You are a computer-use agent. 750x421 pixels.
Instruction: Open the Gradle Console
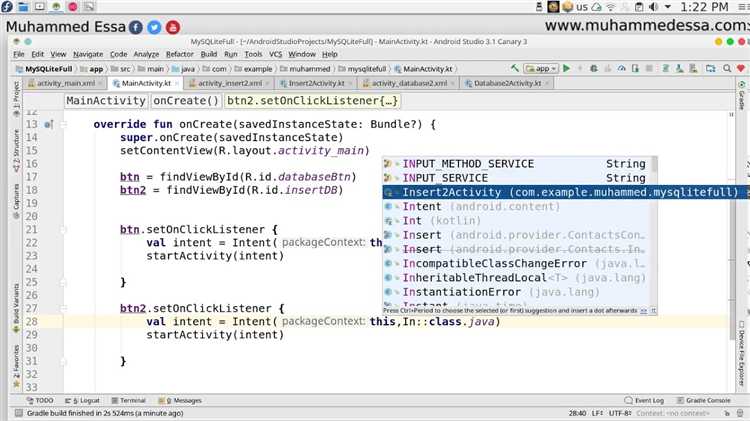[x=704, y=400]
